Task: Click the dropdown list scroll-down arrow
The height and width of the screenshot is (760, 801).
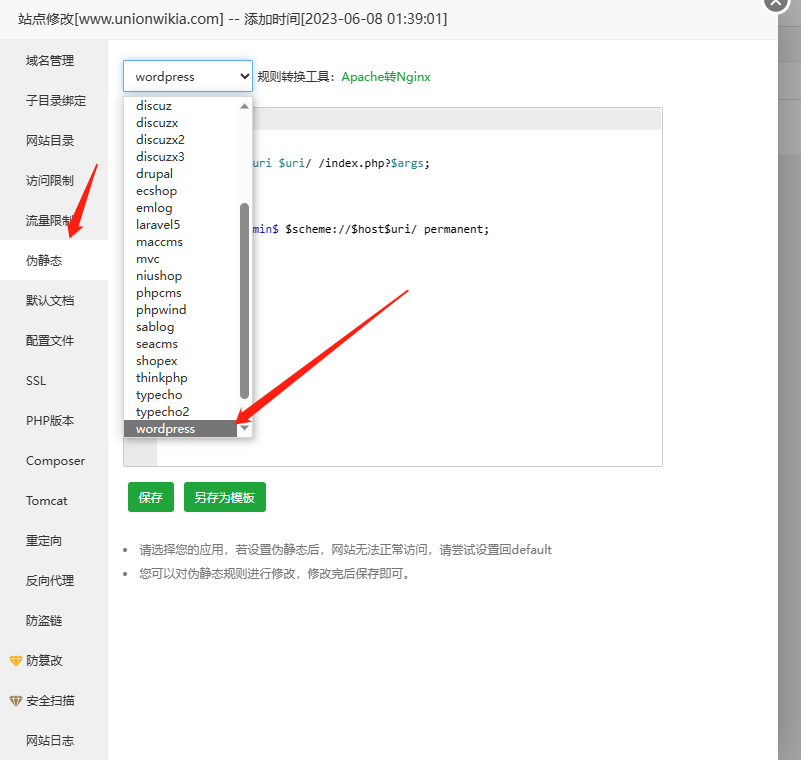Action: [x=244, y=428]
